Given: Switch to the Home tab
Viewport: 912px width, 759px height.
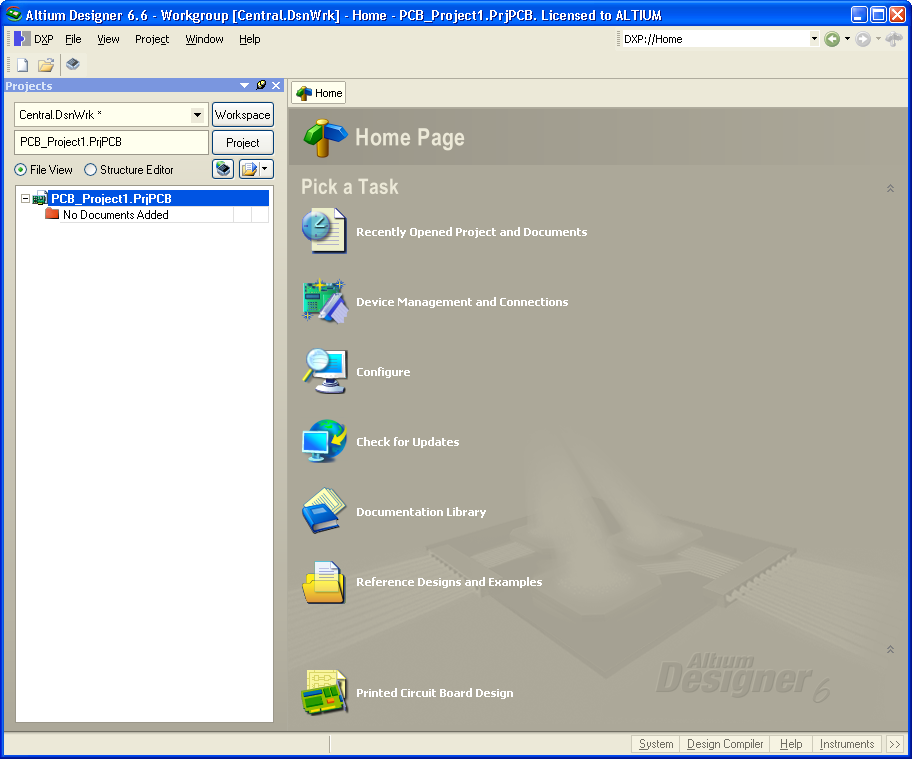Looking at the screenshot, I should (x=317, y=92).
